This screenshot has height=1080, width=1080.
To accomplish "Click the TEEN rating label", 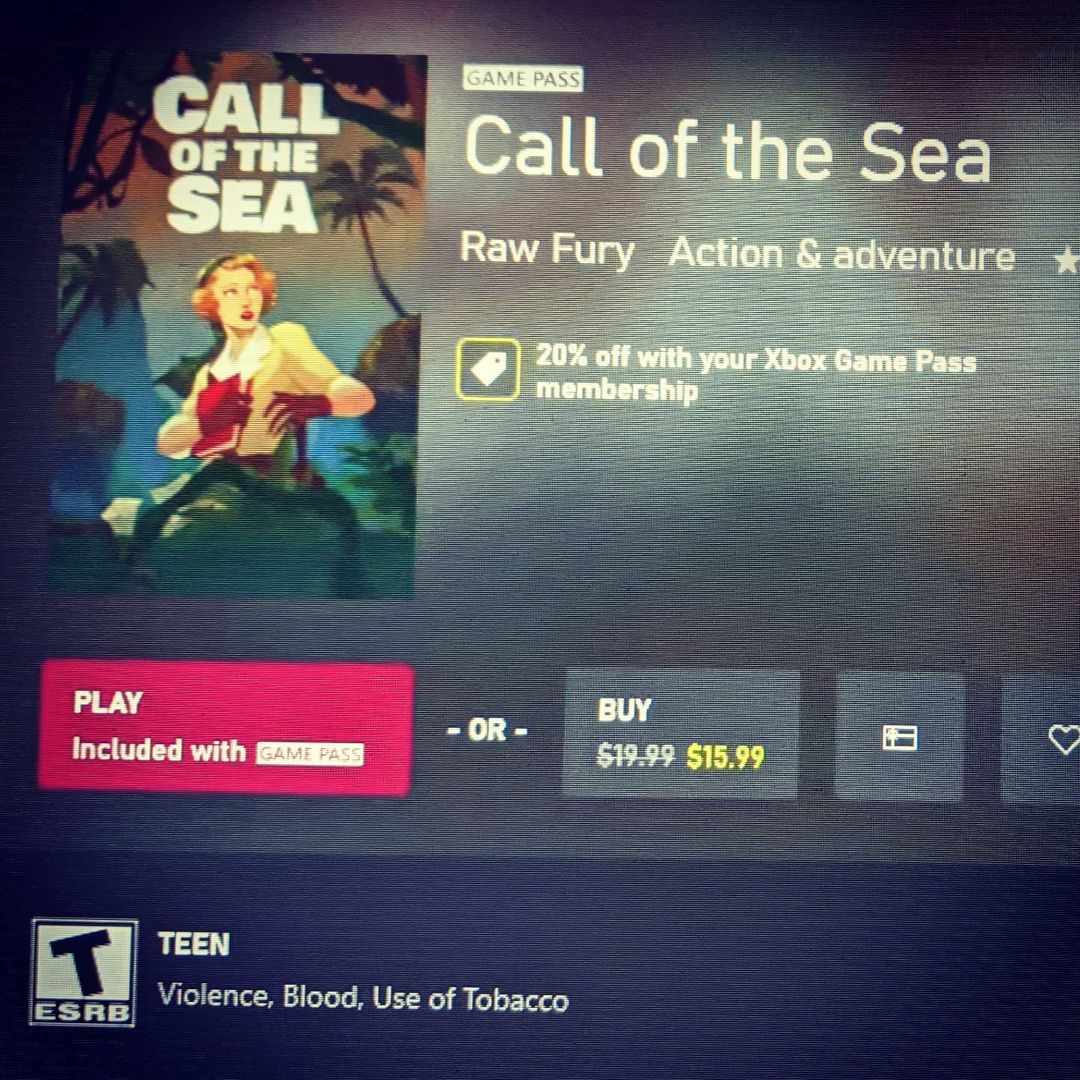I will (x=194, y=944).
